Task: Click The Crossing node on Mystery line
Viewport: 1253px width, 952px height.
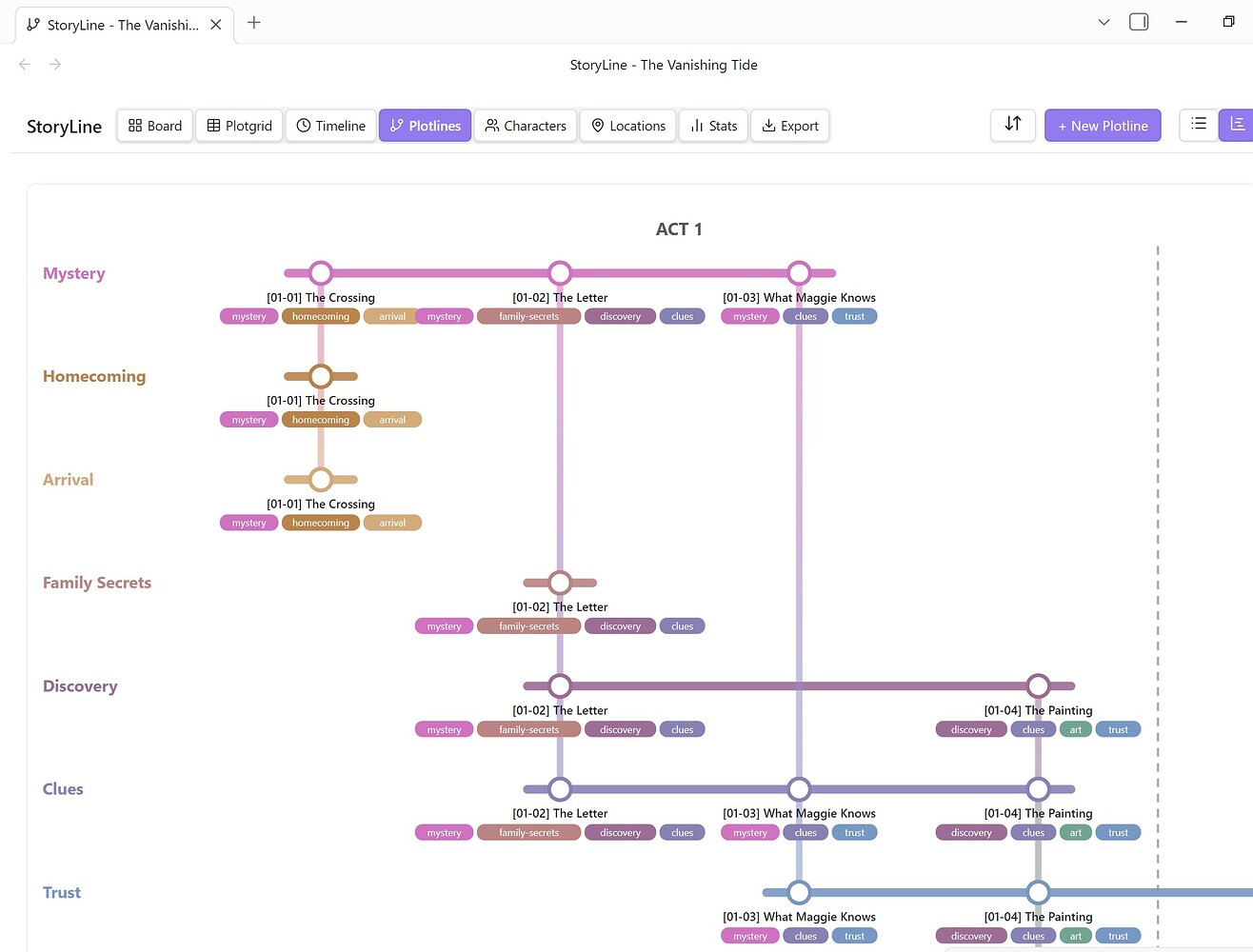Action: click(321, 273)
